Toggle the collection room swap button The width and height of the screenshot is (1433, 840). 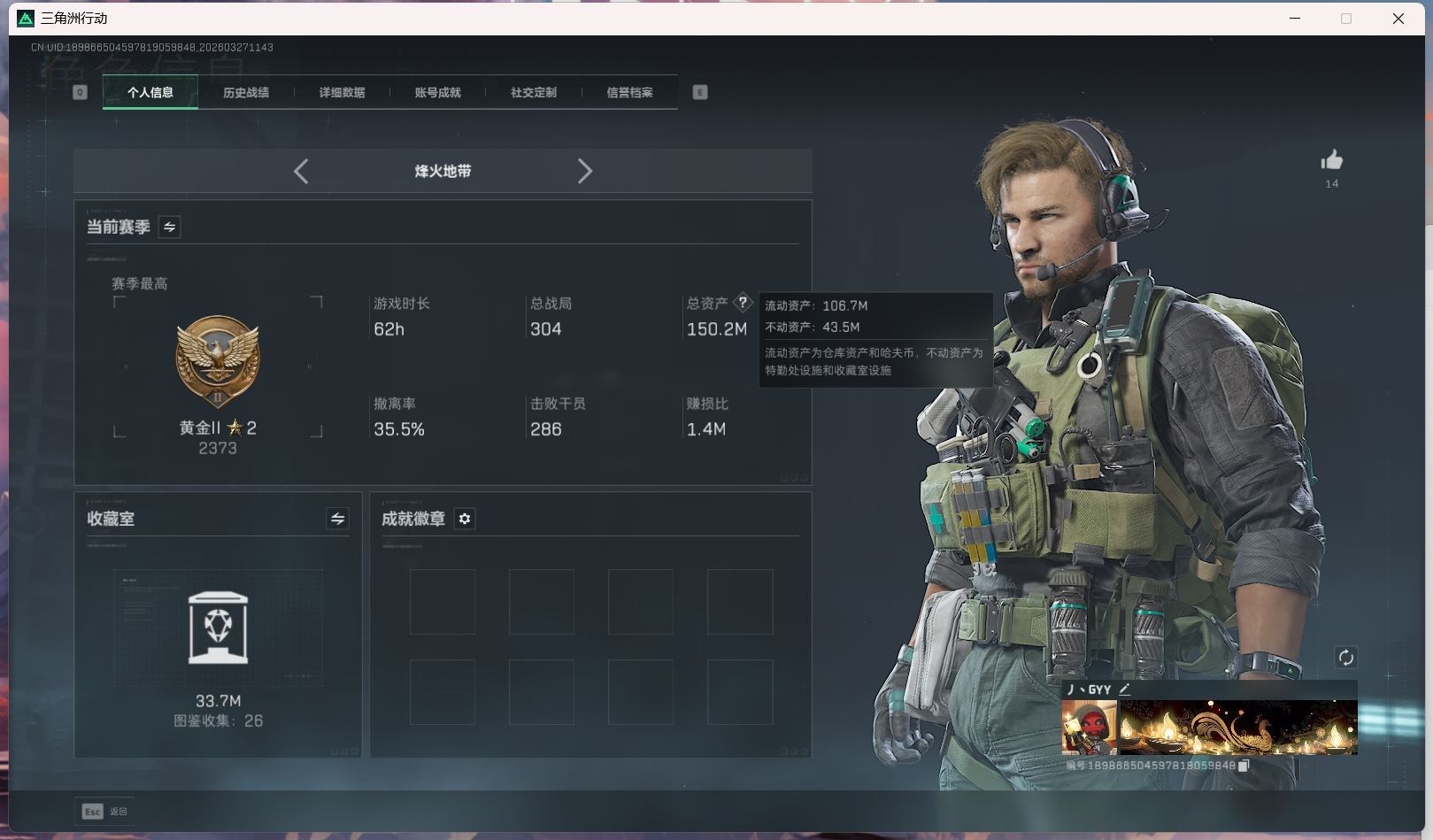point(337,519)
